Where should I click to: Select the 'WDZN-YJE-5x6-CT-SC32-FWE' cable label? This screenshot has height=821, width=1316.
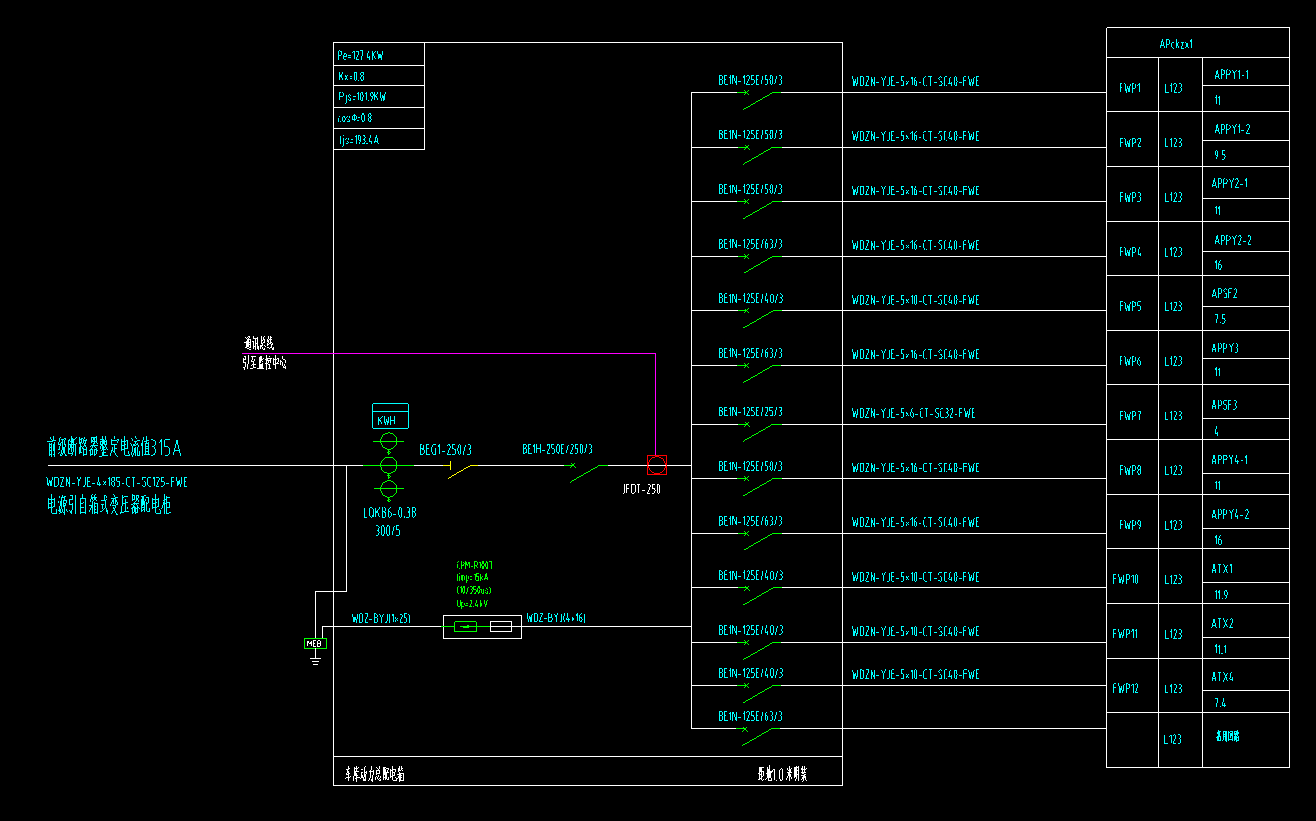tap(913, 412)
